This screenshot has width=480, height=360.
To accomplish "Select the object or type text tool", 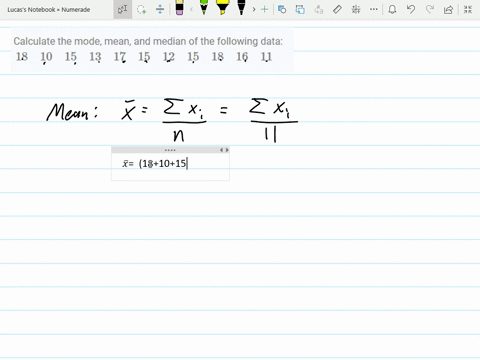I will 122,9.
